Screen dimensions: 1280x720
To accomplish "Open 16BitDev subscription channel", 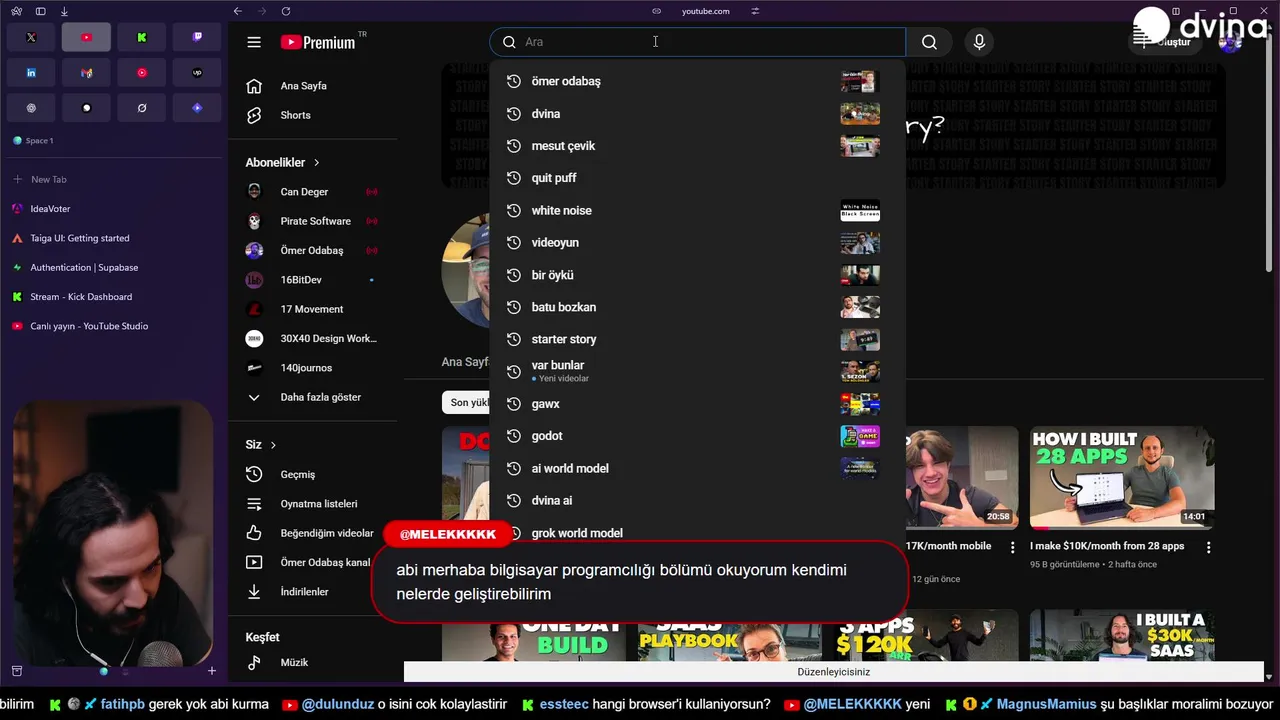I will (x=313, y=280).
